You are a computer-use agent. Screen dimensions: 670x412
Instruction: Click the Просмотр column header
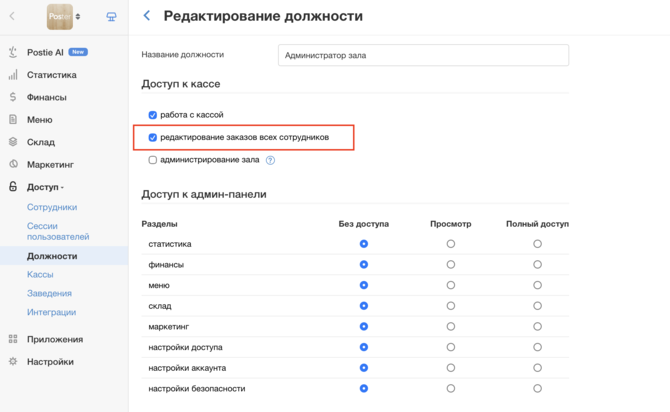point(450,224)
